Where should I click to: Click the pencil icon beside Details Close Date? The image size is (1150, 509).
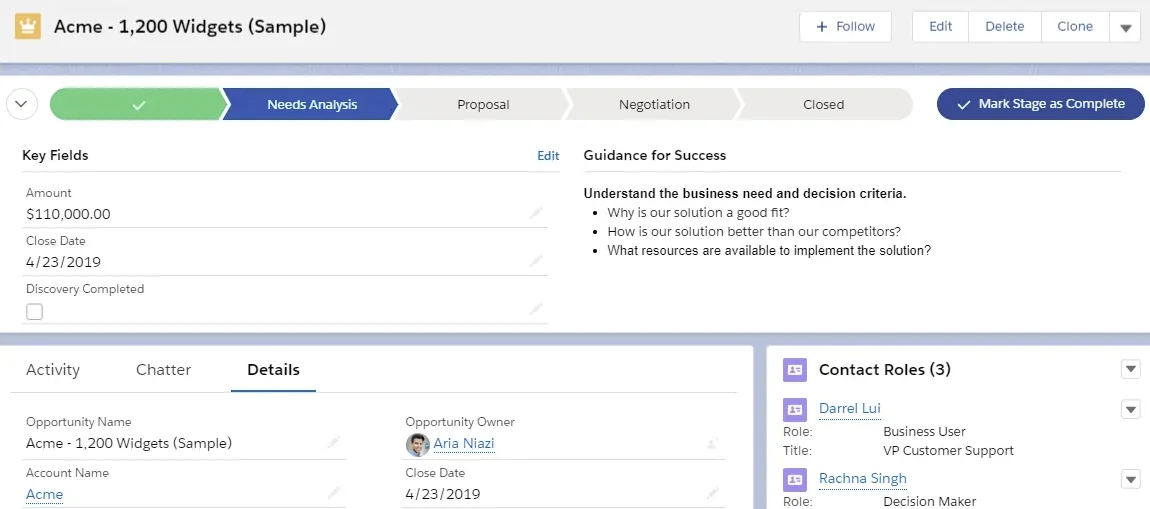pos(712,493)
